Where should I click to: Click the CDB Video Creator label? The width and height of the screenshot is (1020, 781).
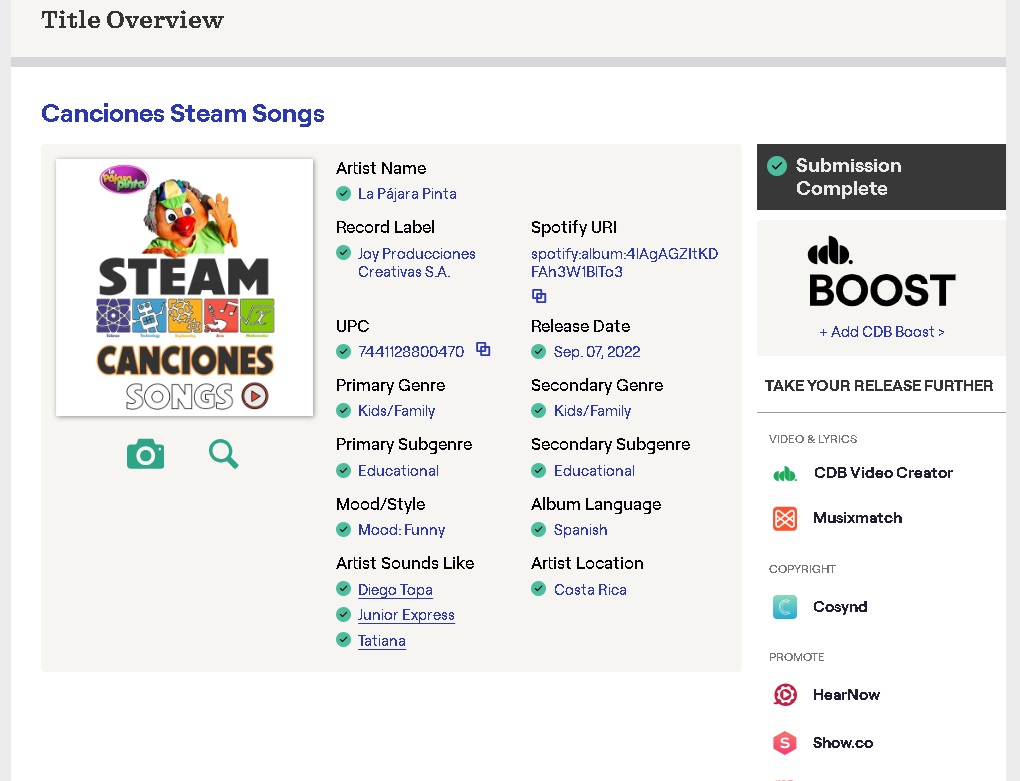click(x=883, y=473)
